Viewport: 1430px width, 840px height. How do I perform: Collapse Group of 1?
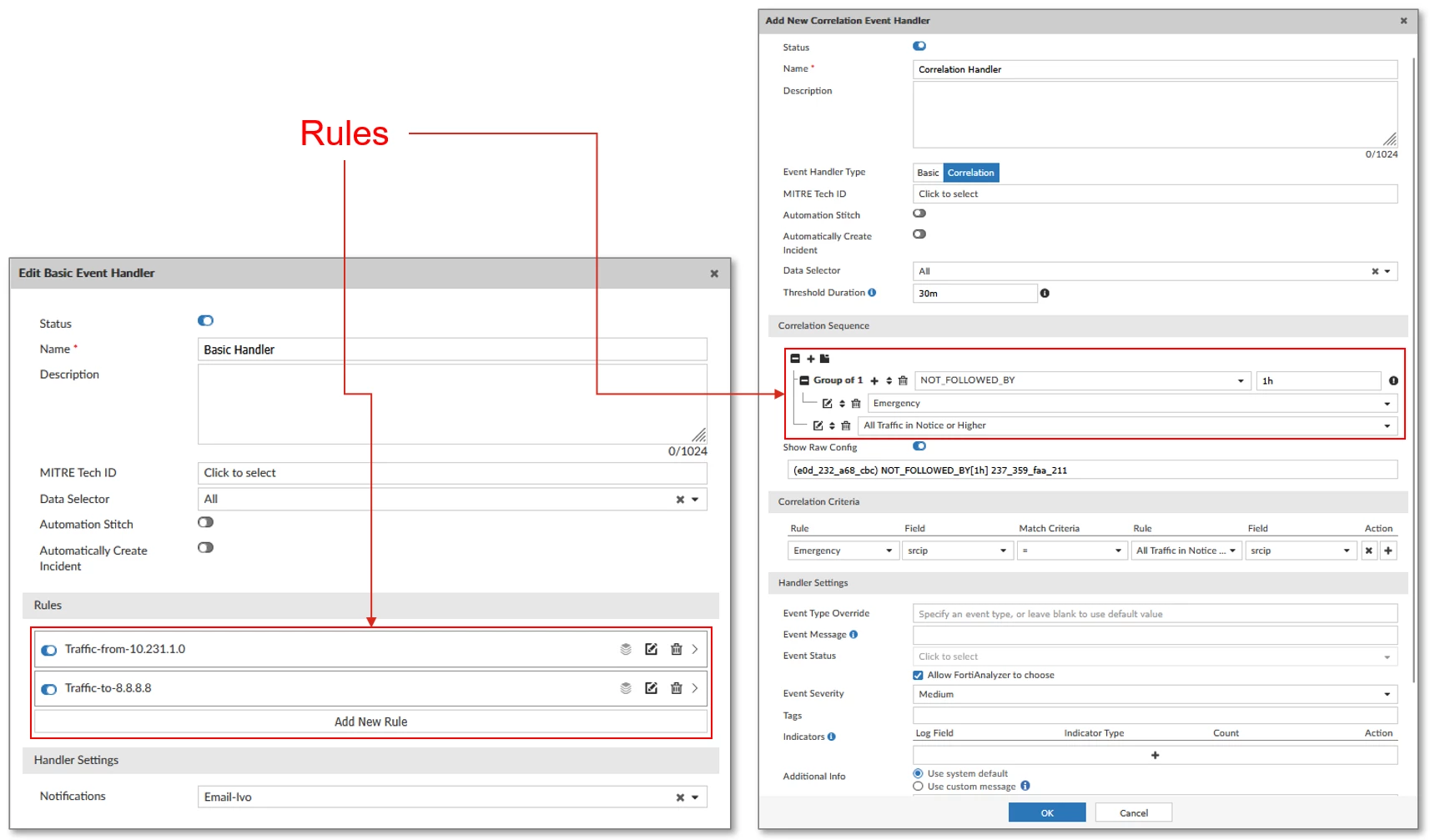click(x=804, y=380)
